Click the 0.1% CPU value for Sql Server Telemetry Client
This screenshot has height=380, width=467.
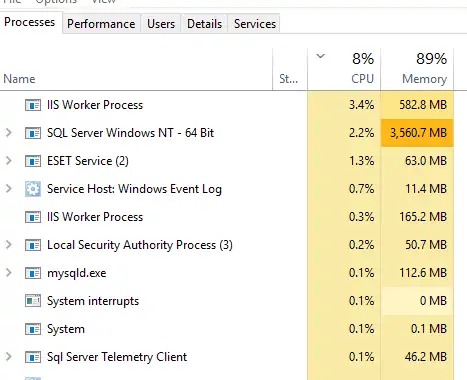[361, 357]
